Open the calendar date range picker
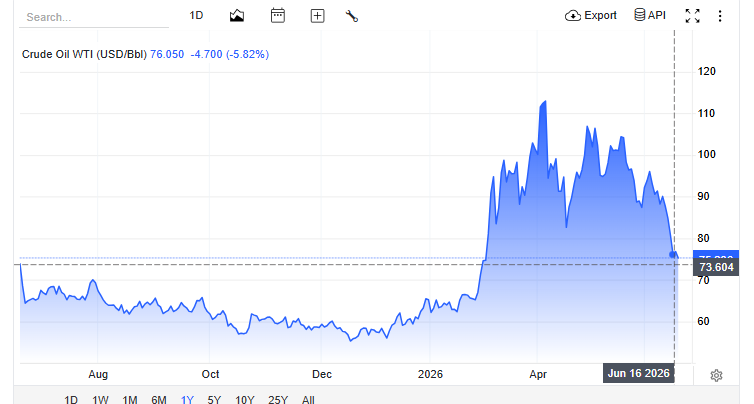 [277, 16]
